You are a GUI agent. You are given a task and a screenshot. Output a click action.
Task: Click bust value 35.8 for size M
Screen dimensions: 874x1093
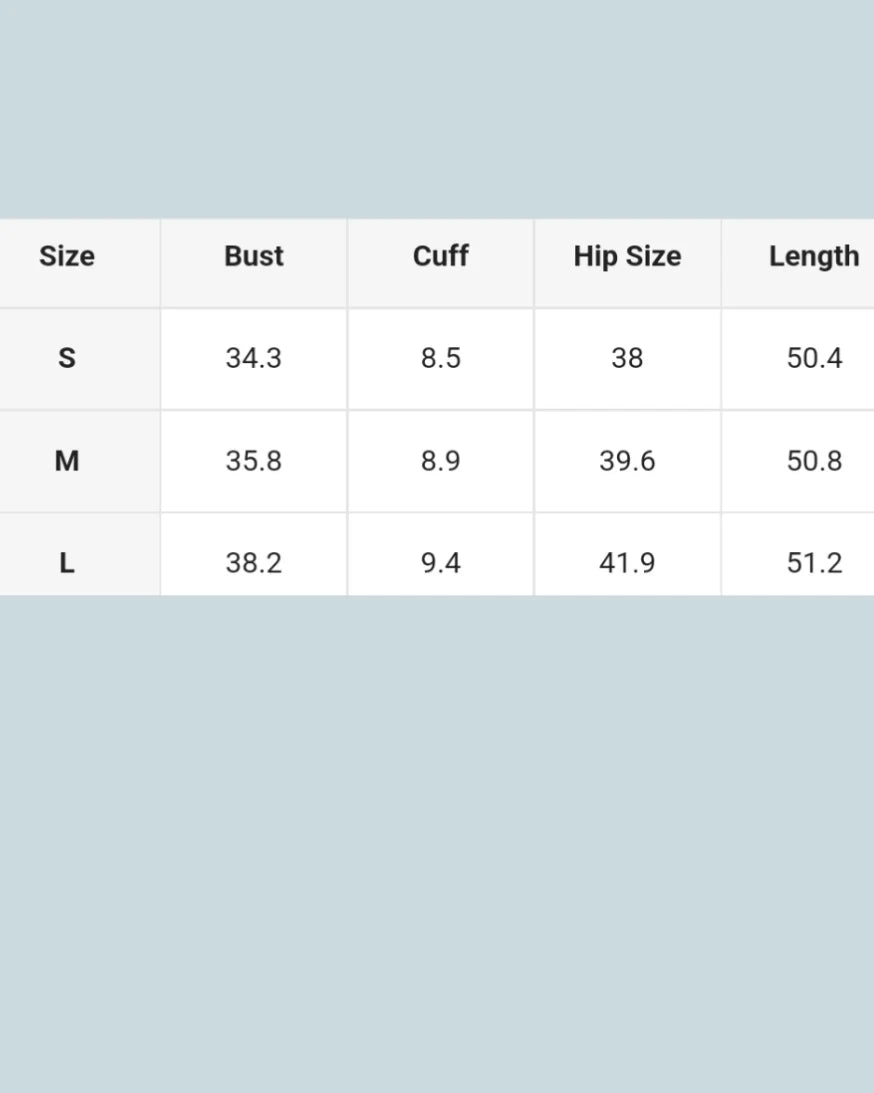pyautogui.click(x=254, y=461)
